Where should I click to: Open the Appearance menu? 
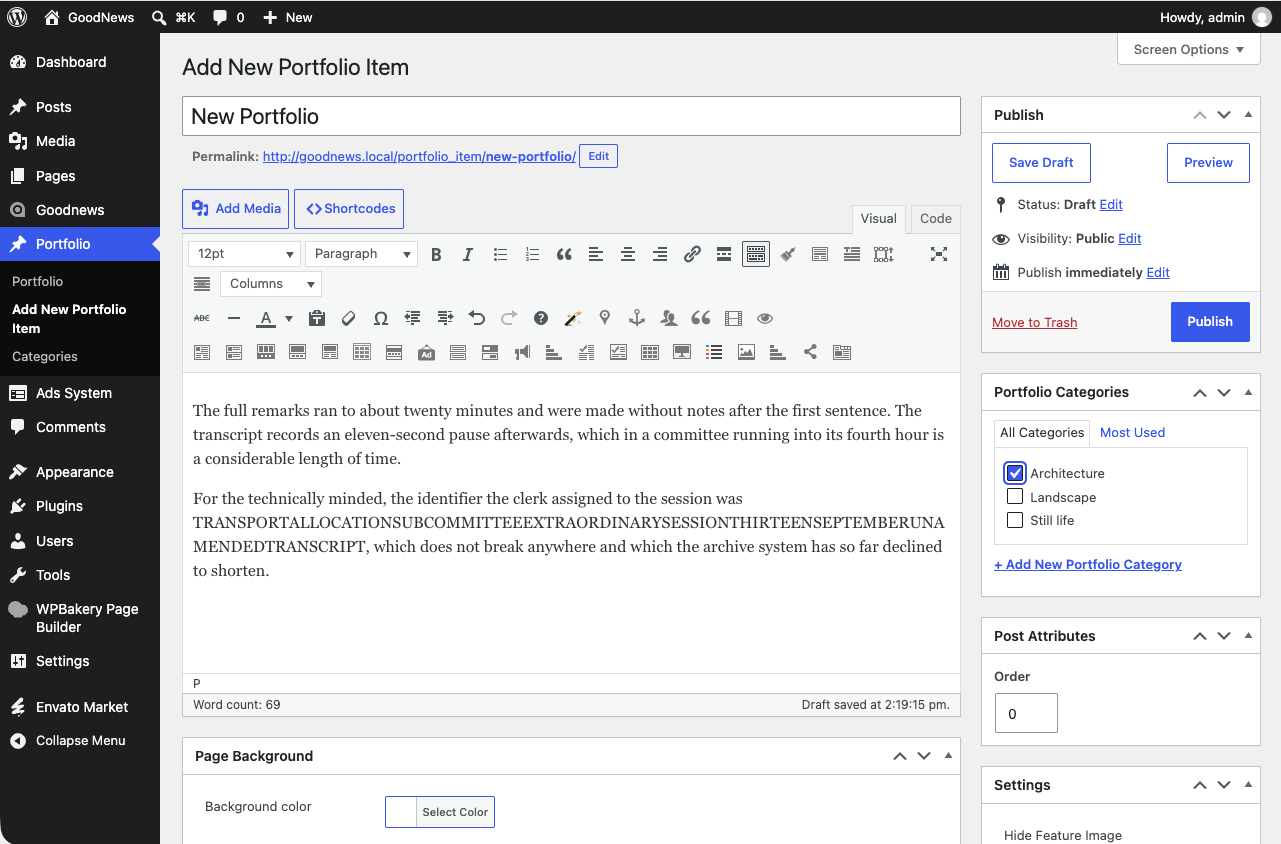point(80,472)
